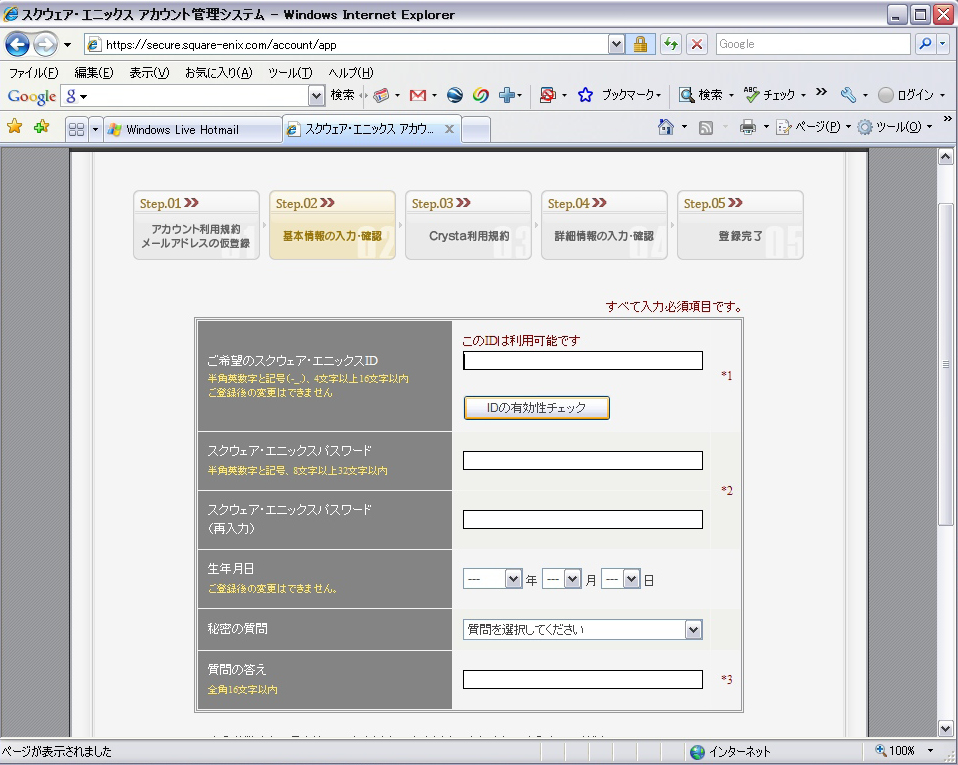Click the Google toolbar logo

[32, 96]
